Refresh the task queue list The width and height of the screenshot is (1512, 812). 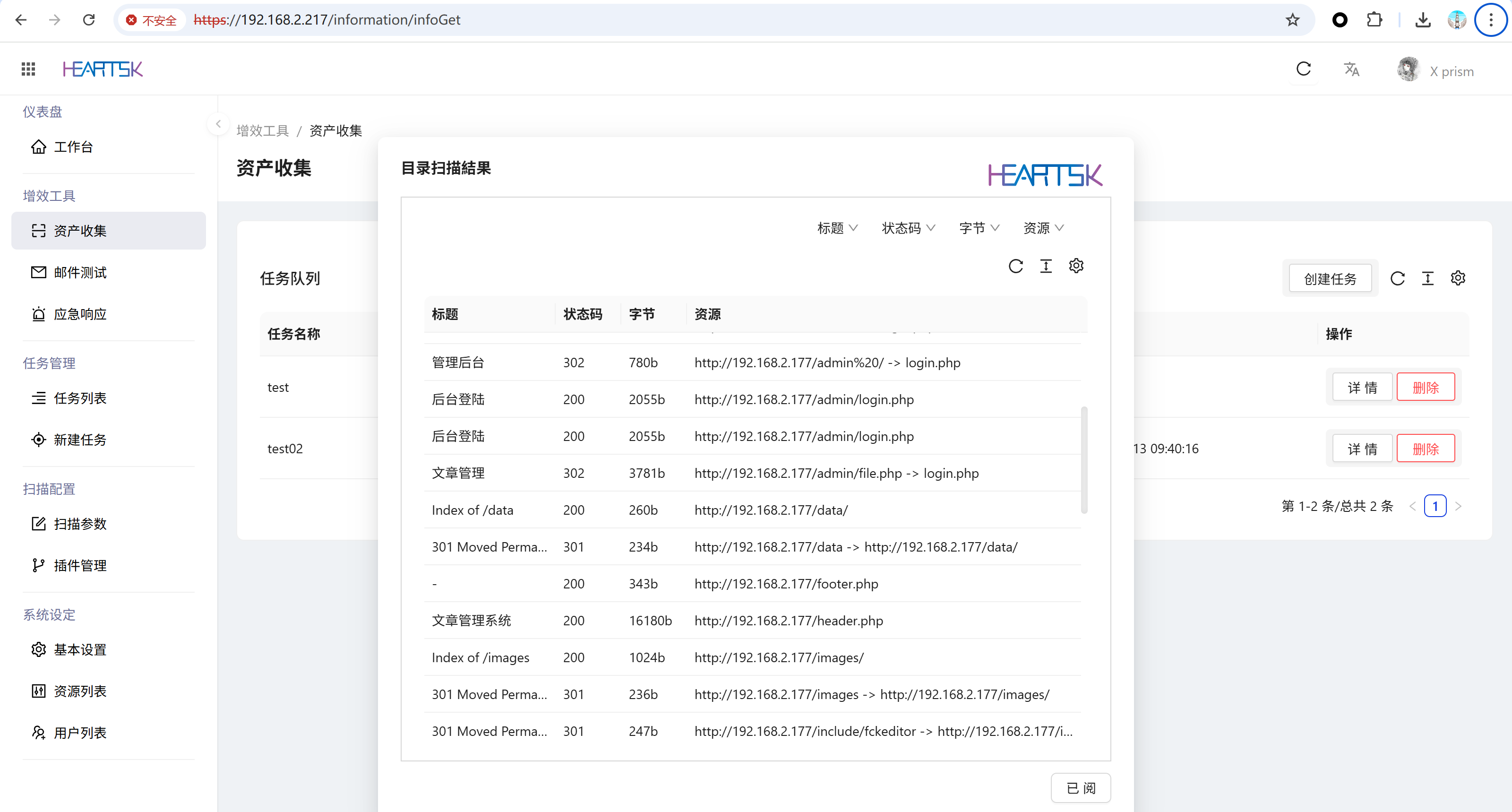(1398, 278)
